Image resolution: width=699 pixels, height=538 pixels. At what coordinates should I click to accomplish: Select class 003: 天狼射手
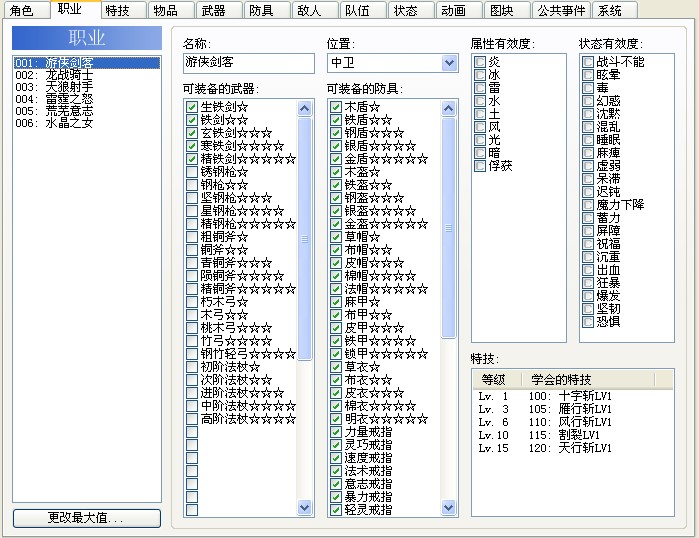pyautogui.click(x=87, y=87)
